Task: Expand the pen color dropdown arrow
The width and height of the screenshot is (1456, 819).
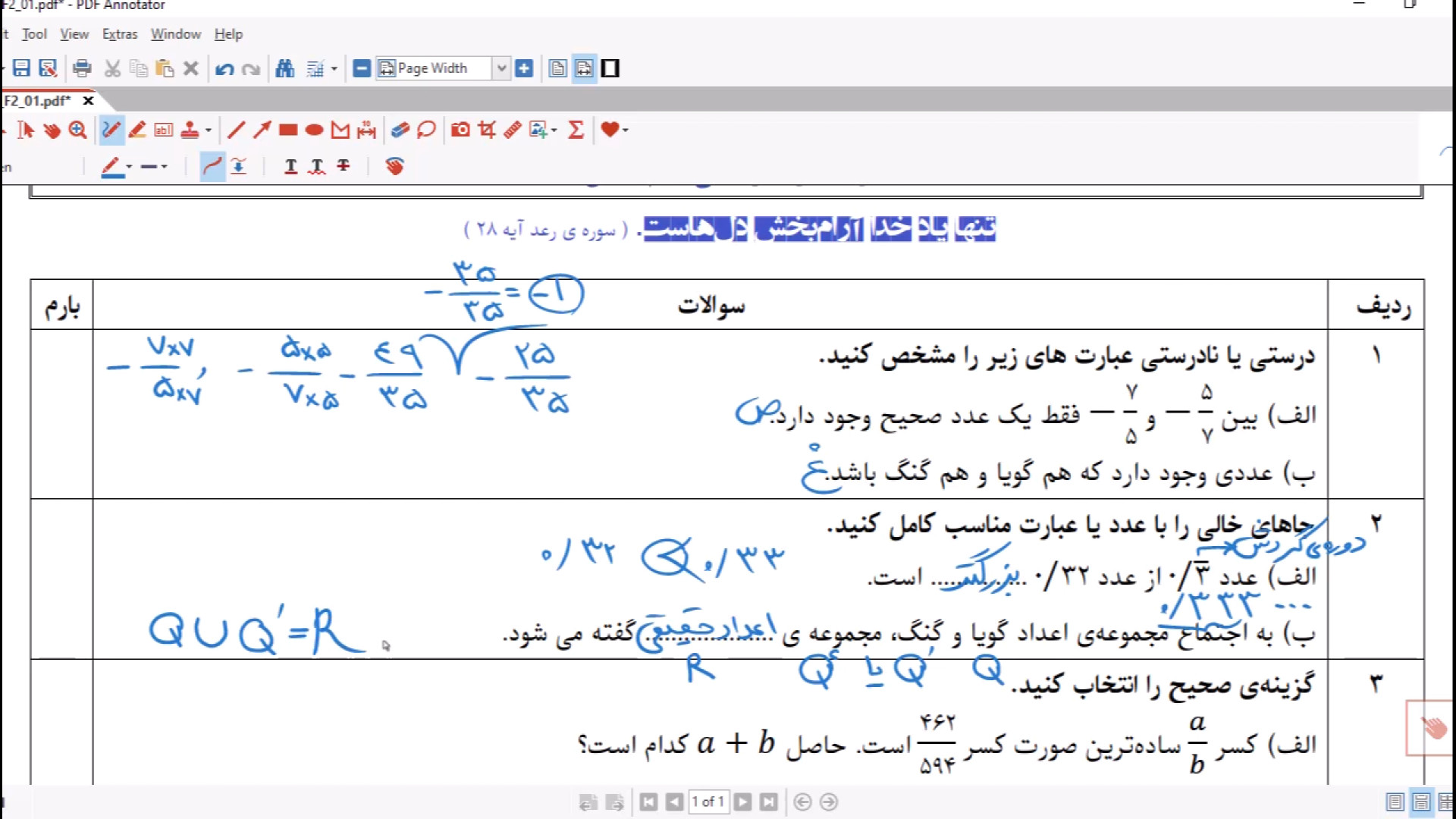Action: pyautogui.click(x=129, y=167)
